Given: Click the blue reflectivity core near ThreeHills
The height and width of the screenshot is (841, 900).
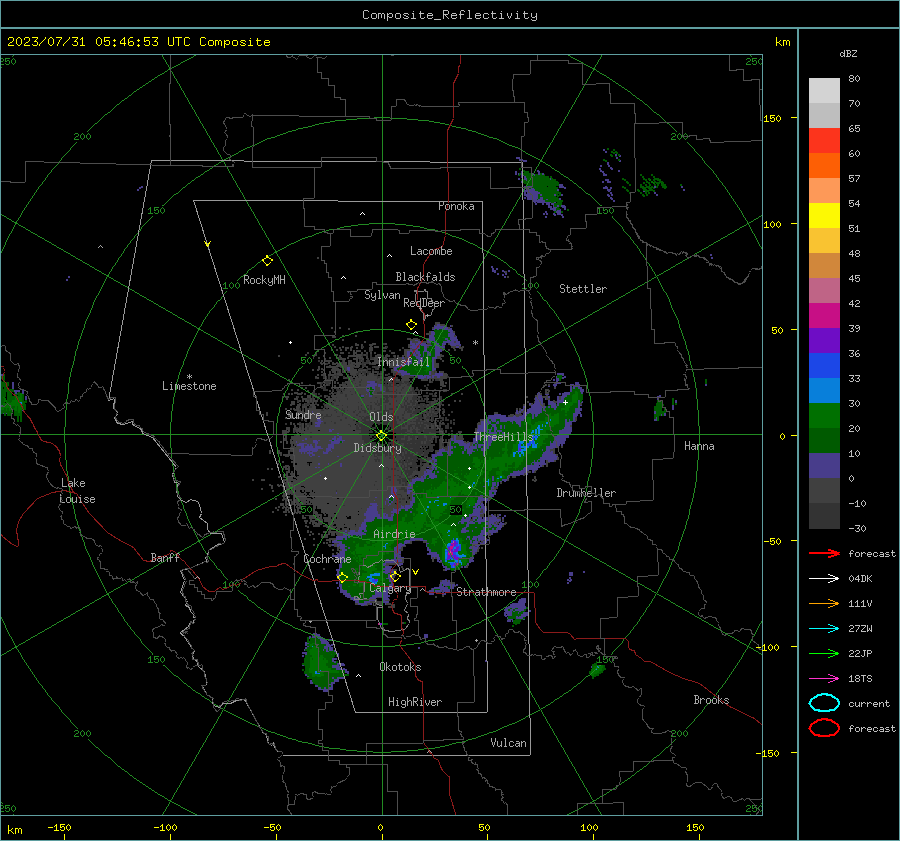Looking at the screenshot, I should (x=529, y=440).
